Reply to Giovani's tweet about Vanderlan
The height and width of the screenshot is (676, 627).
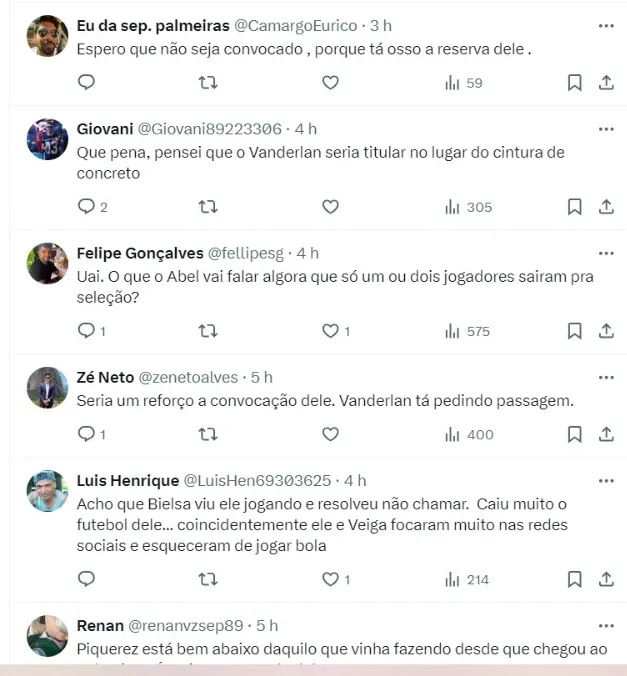(x=87, y=207)
